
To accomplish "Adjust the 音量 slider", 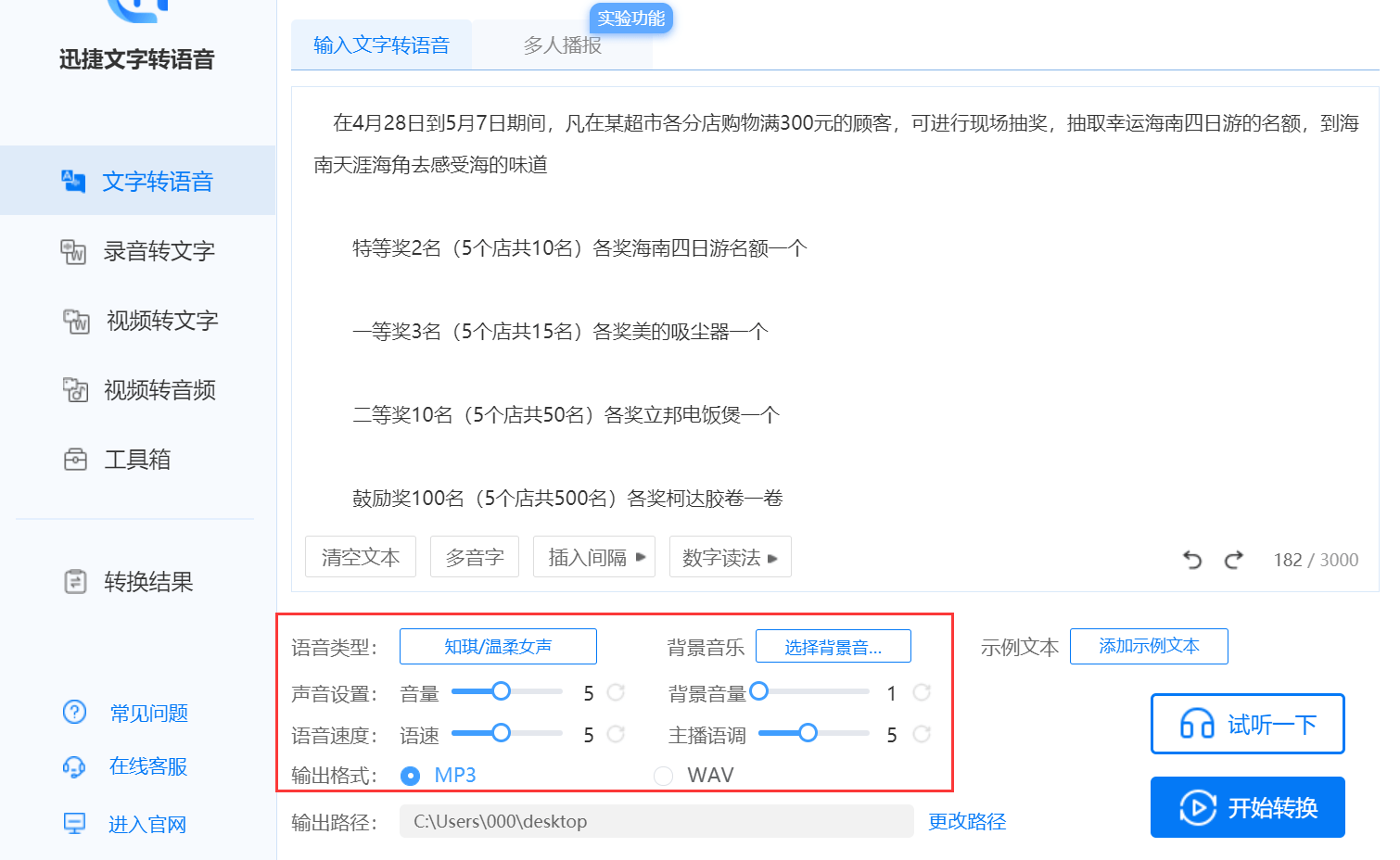I will pos(507,691).
